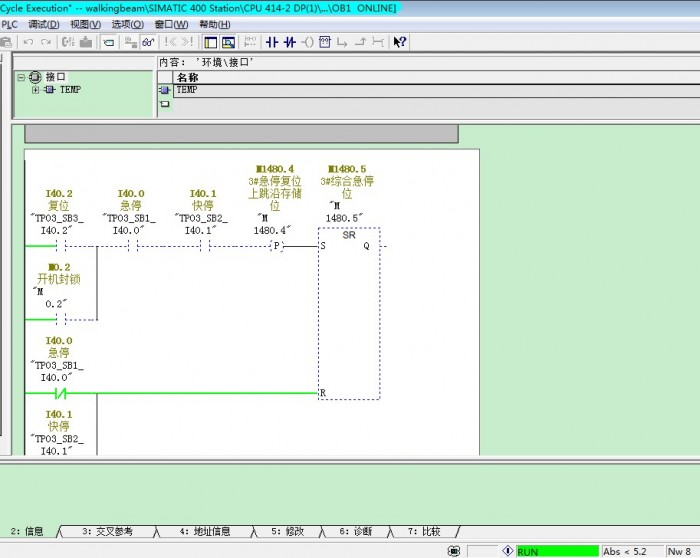Toggle monitor mode with the glasses icon

148,42
